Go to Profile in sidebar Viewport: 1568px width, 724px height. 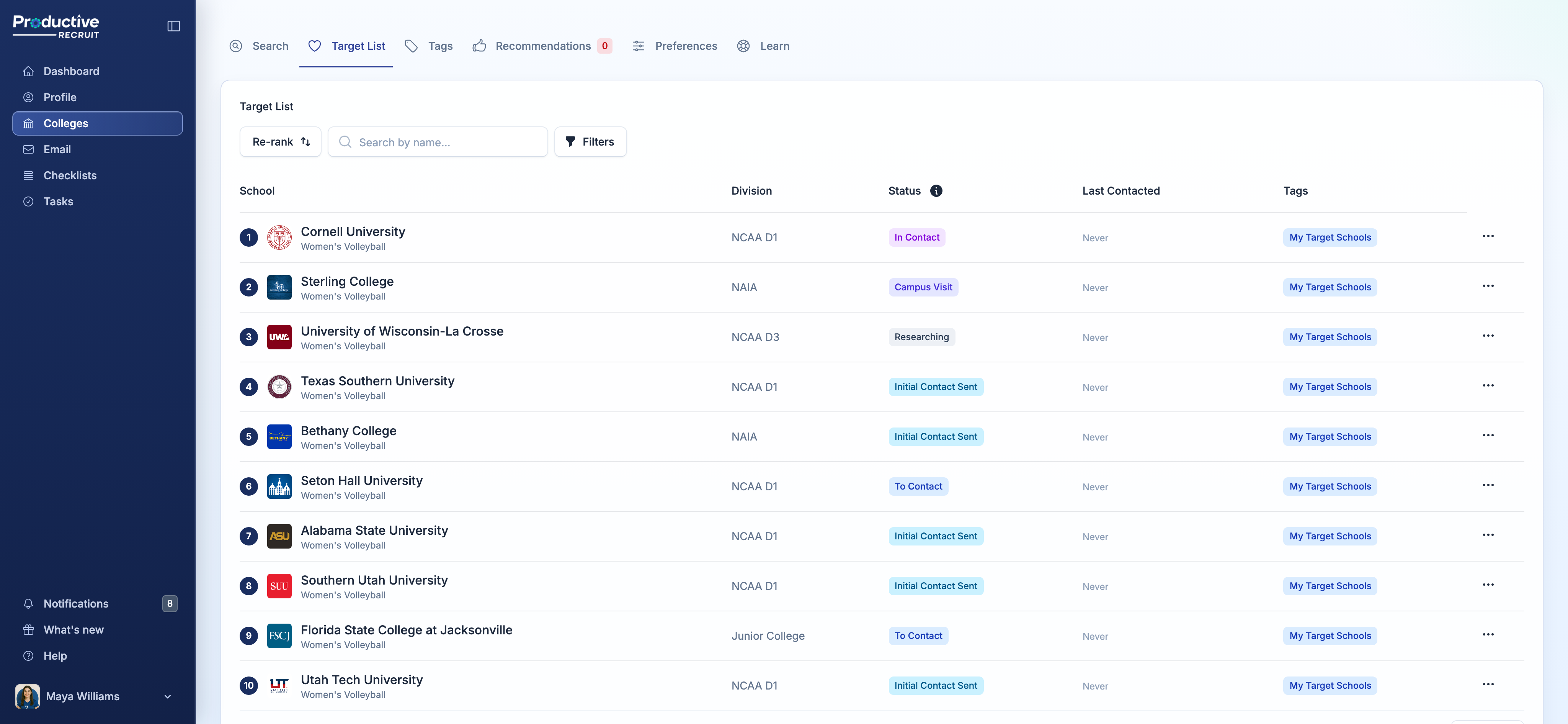pyautogui.click(x=97, y=97)
